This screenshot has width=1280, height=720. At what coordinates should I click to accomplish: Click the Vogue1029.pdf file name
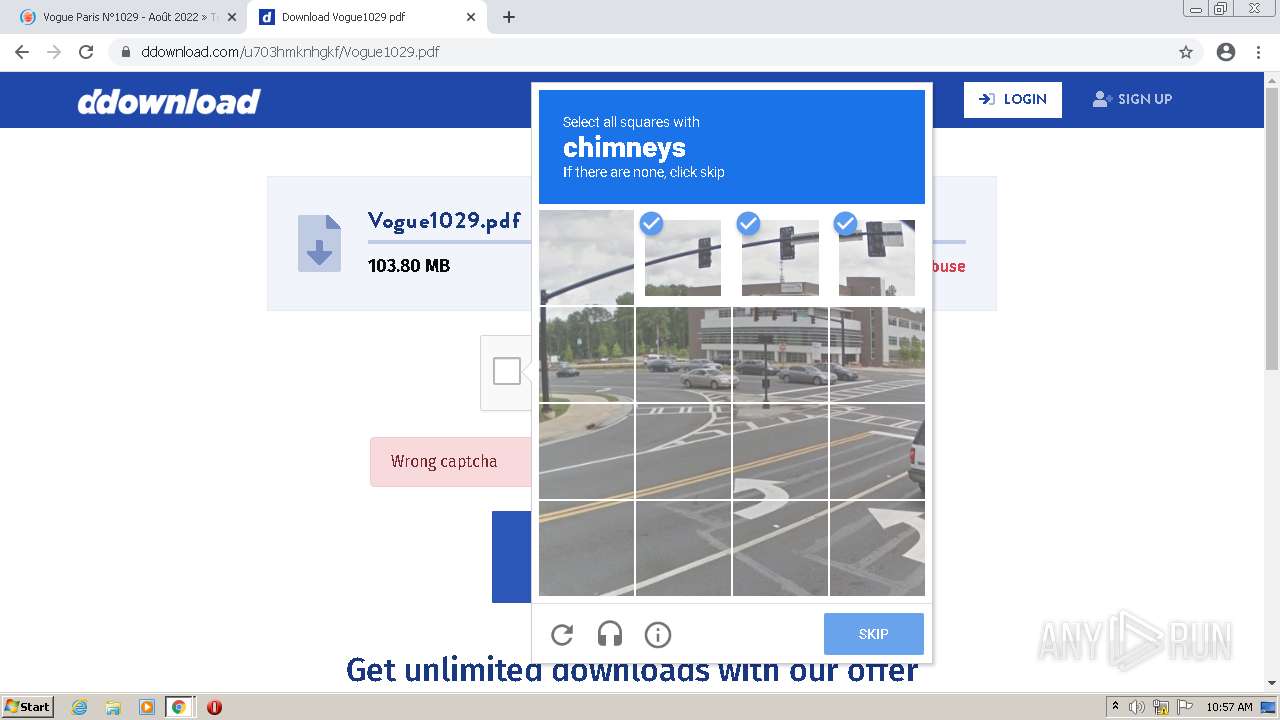(444, 221)
